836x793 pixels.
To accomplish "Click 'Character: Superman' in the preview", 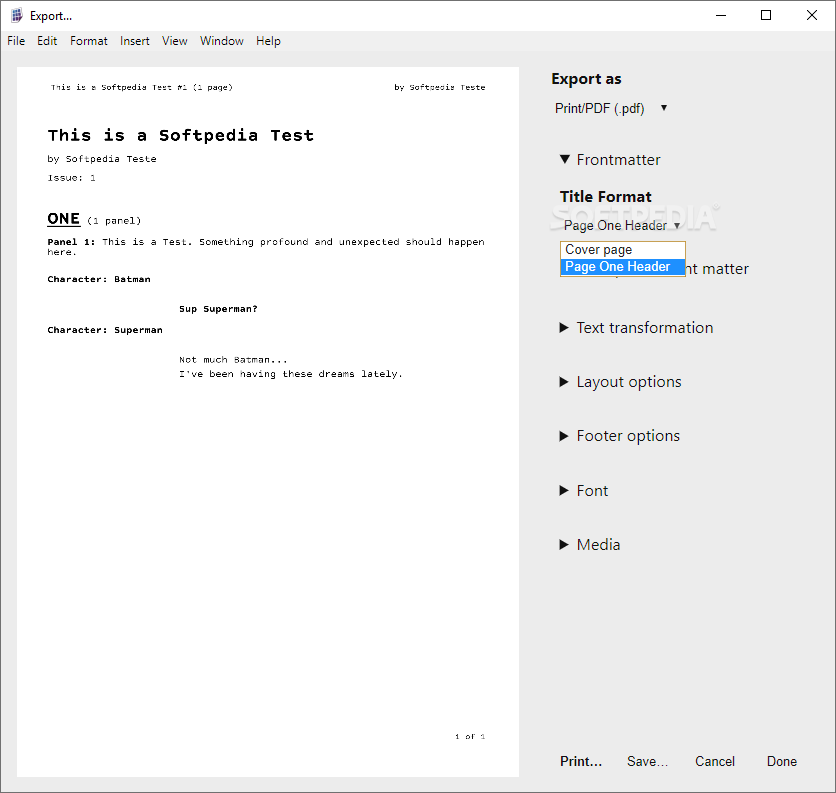I will pos(105,330).
